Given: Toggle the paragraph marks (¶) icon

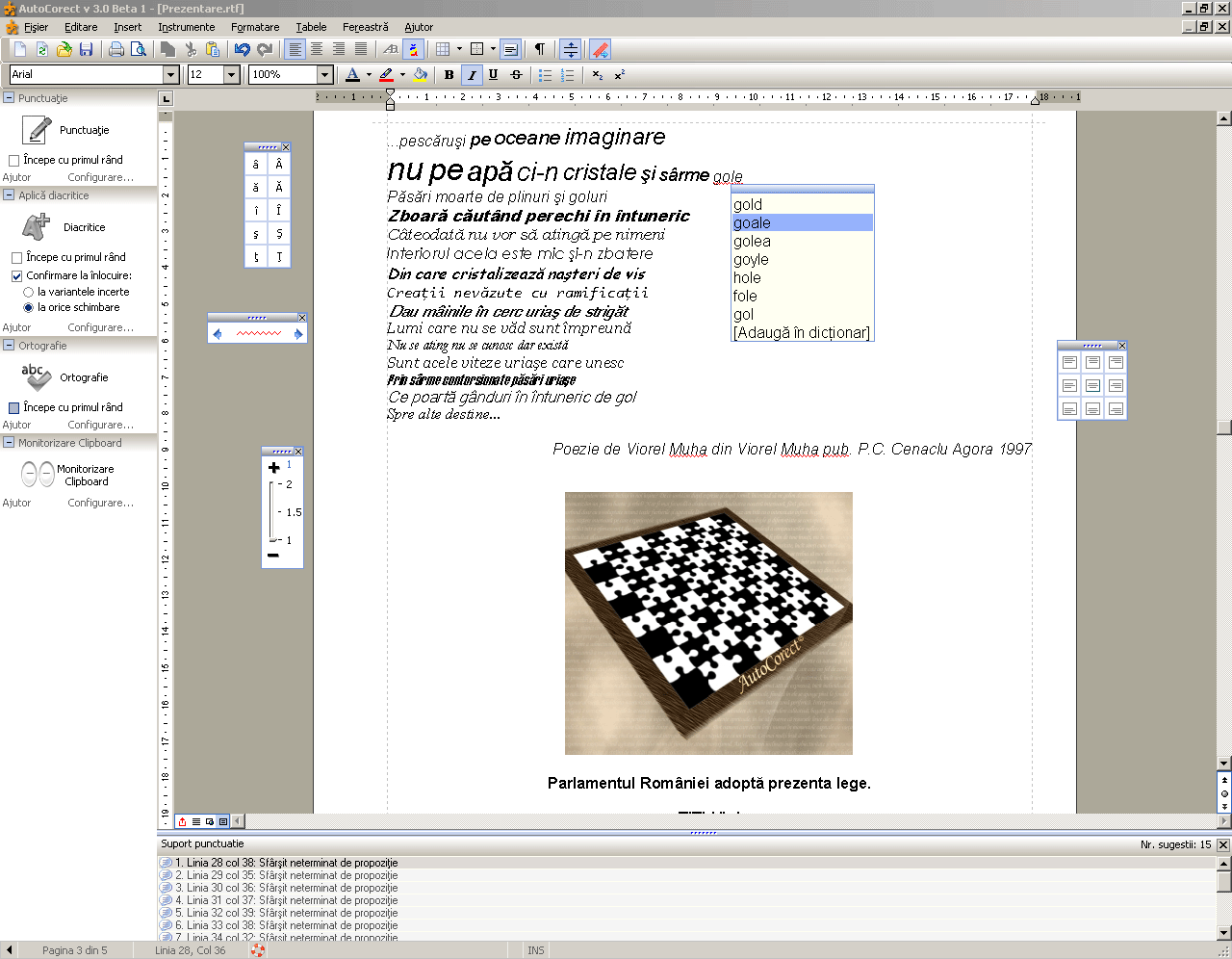Looking at the screenshot, I should (540, 49).
